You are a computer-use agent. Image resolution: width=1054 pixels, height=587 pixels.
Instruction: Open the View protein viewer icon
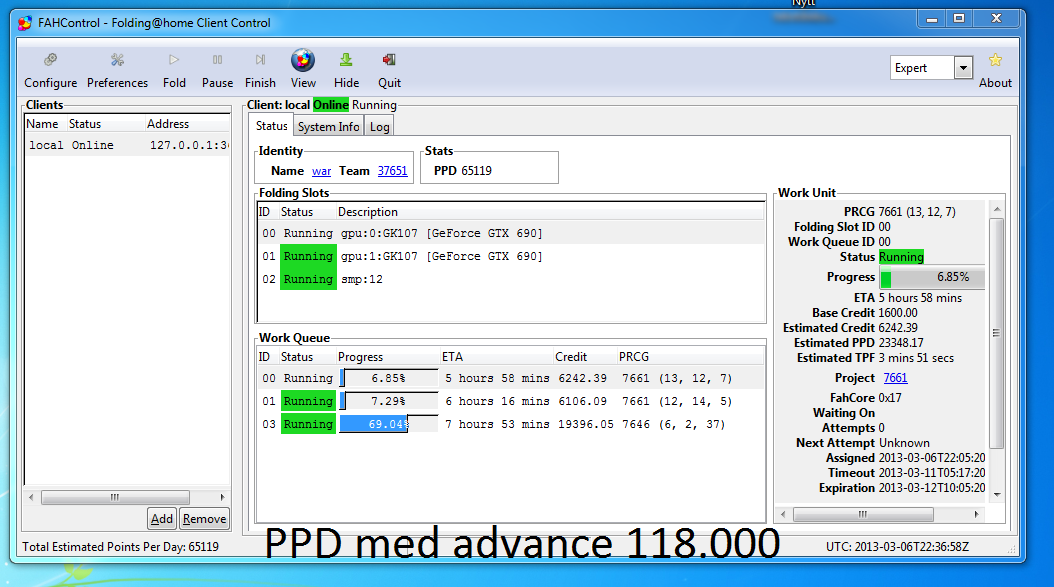tap(303, 60)
